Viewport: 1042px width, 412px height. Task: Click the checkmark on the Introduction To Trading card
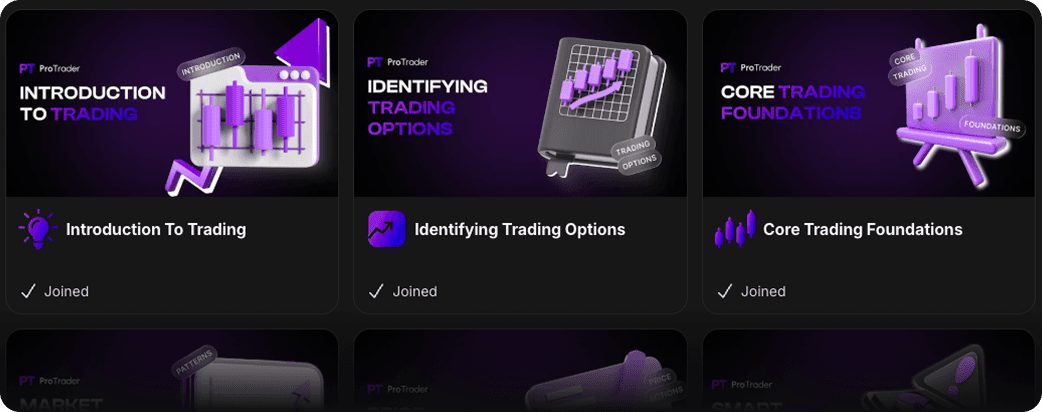click(x=28, y=291)
